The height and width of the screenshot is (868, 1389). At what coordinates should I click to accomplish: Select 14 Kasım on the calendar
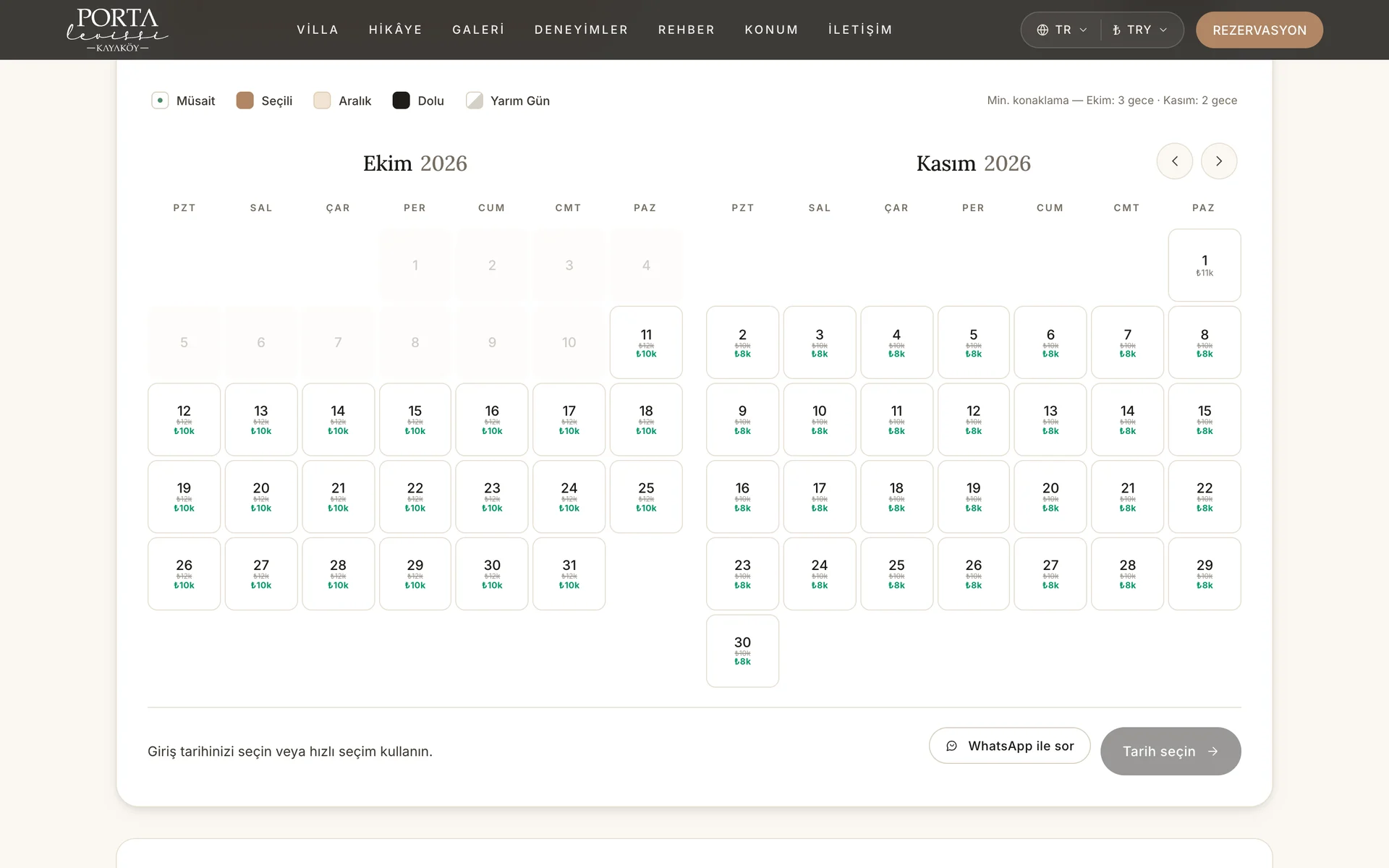(x=1127, y=420)
